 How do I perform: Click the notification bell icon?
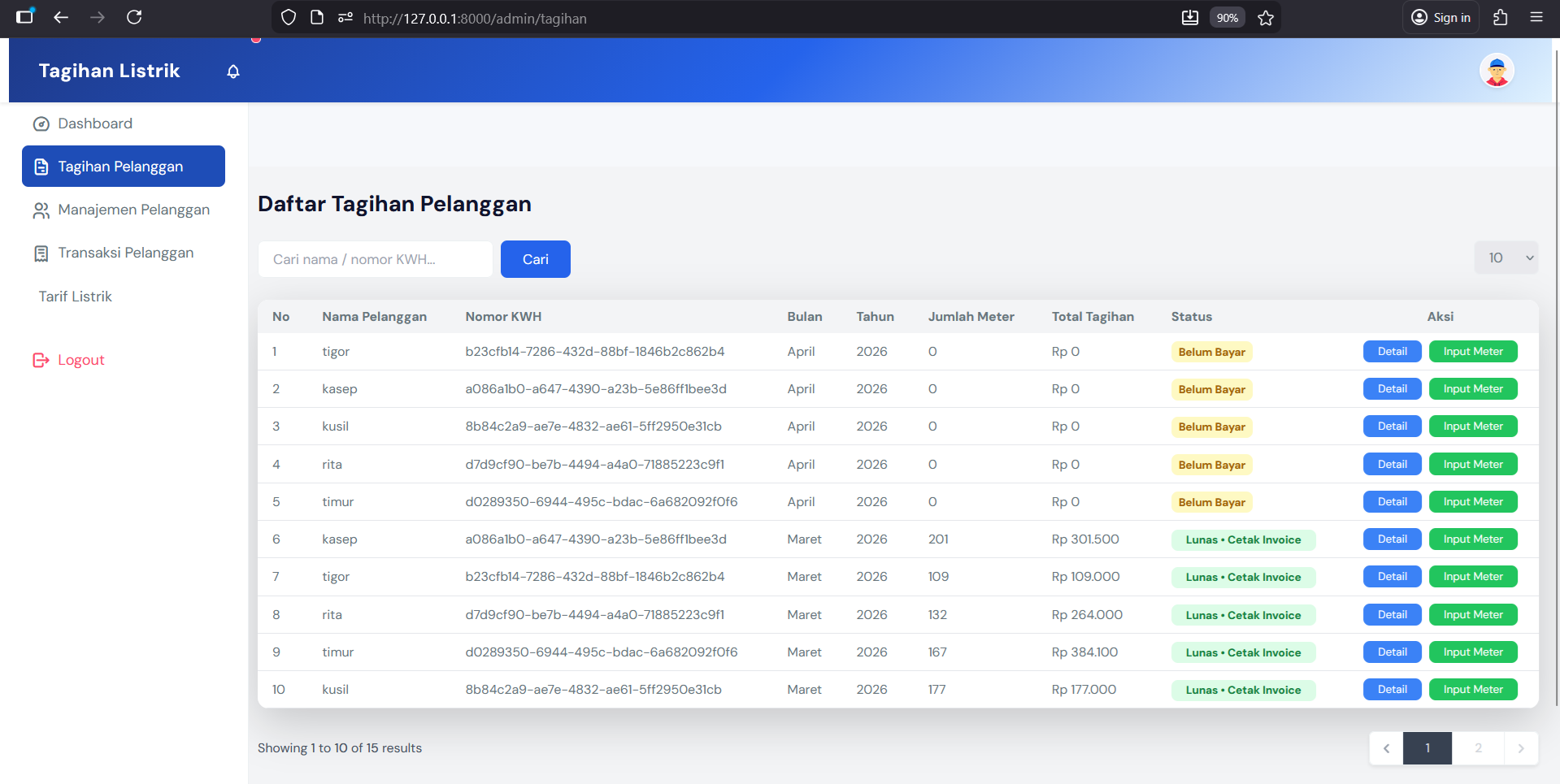coord(233,71)
